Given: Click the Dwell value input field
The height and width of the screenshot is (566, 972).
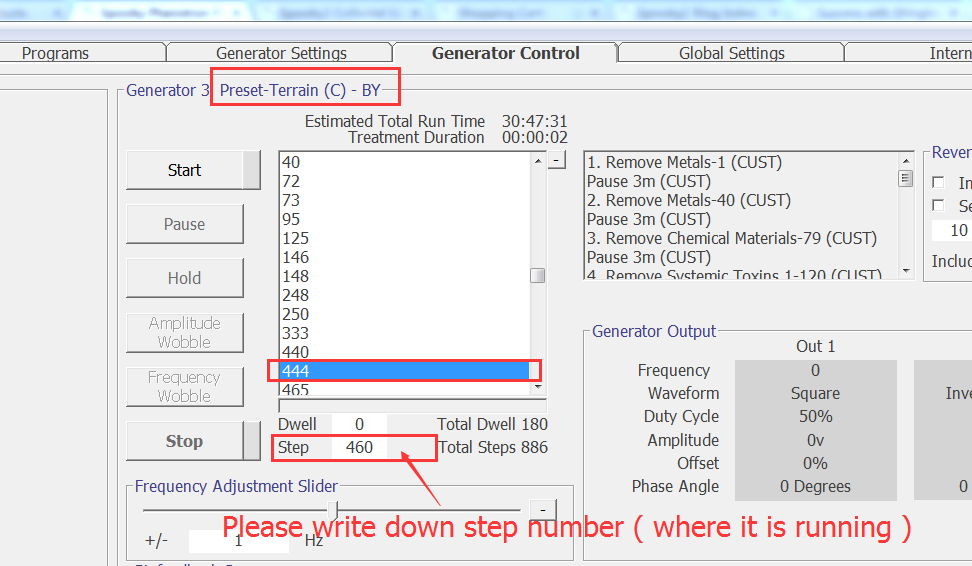Looking at the screenshot, I should (359, 424).
